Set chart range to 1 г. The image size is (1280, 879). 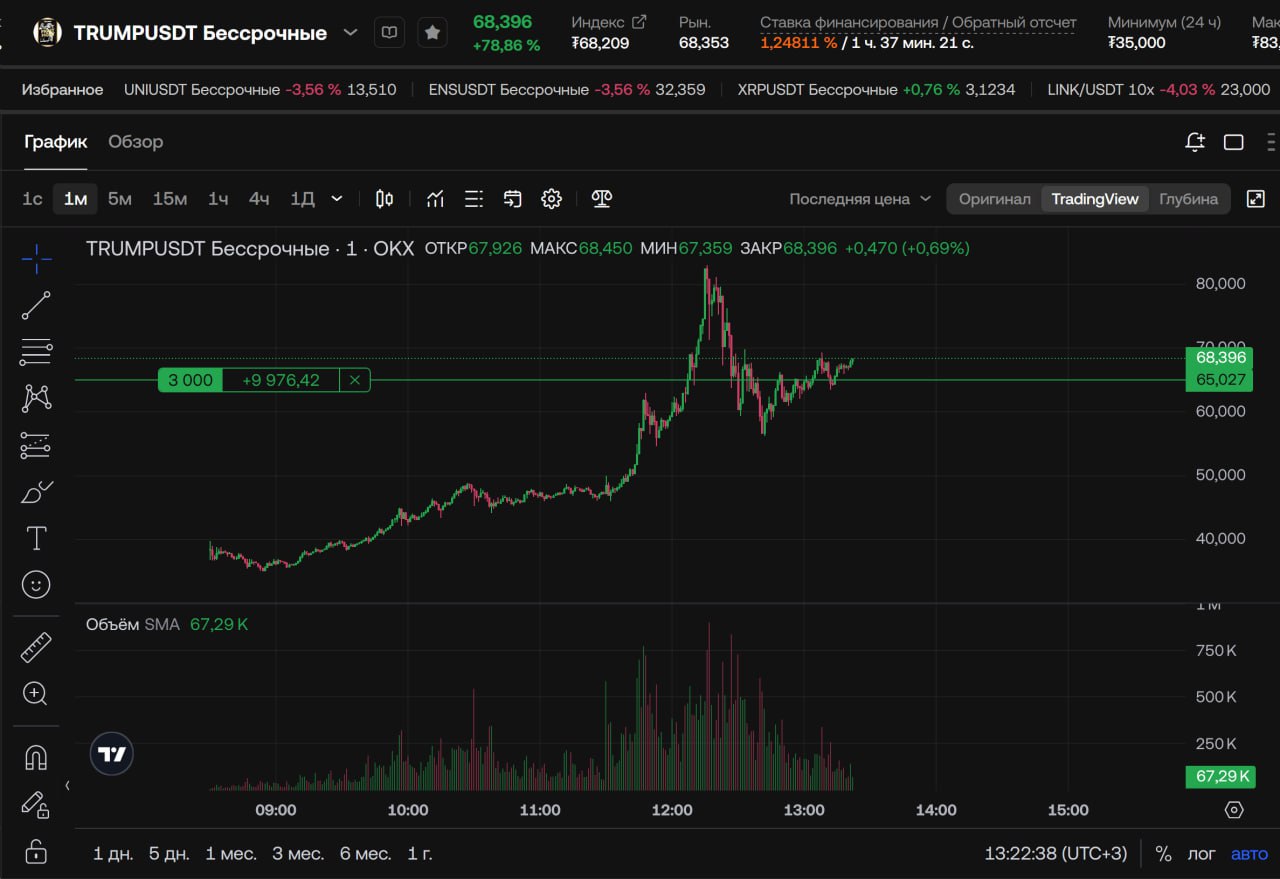point(420,854)
